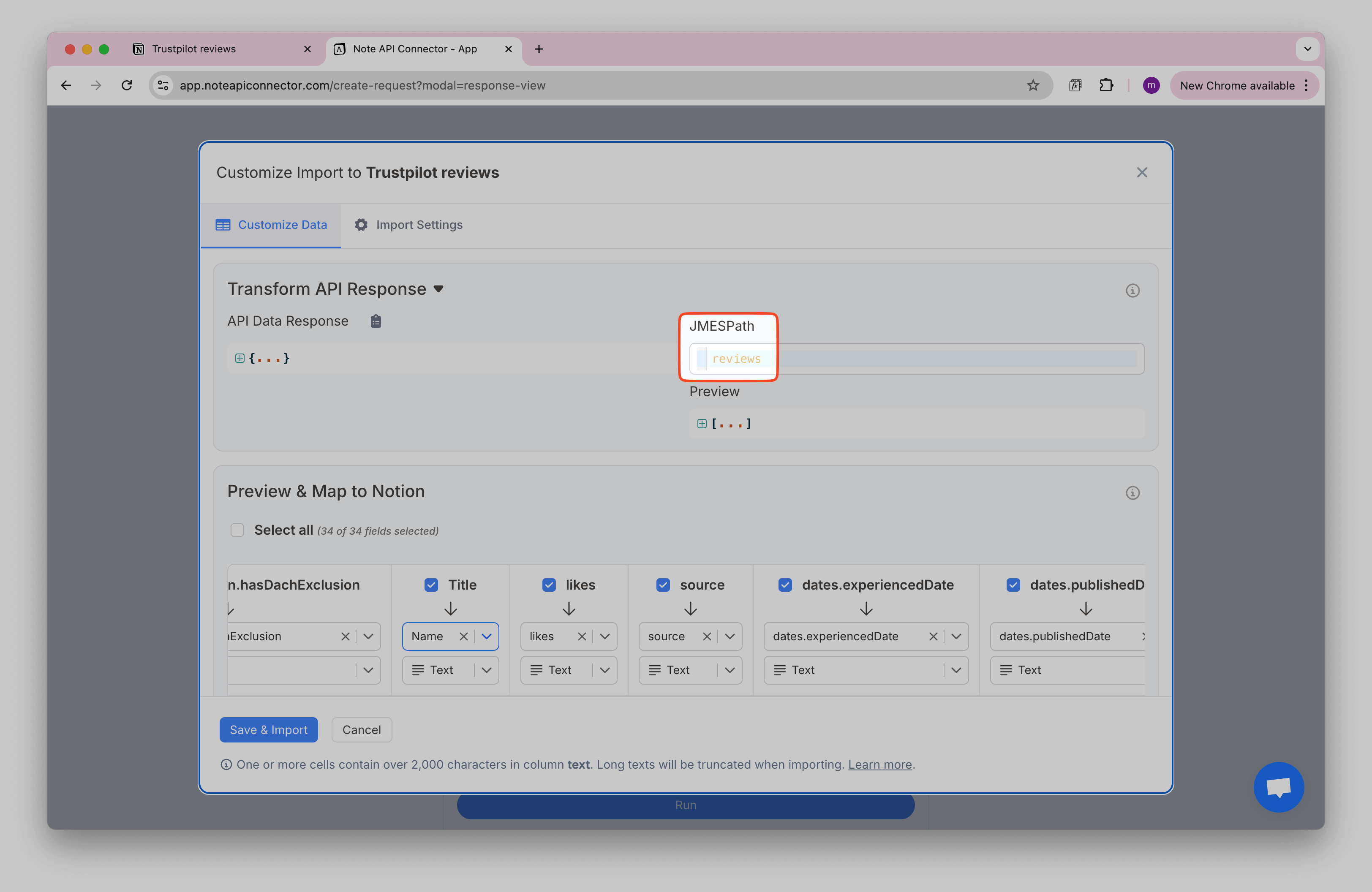Screen dimensions: 1372x892
Task: Open hasDachExclusion property dropdown
Action: pos(368,636)
